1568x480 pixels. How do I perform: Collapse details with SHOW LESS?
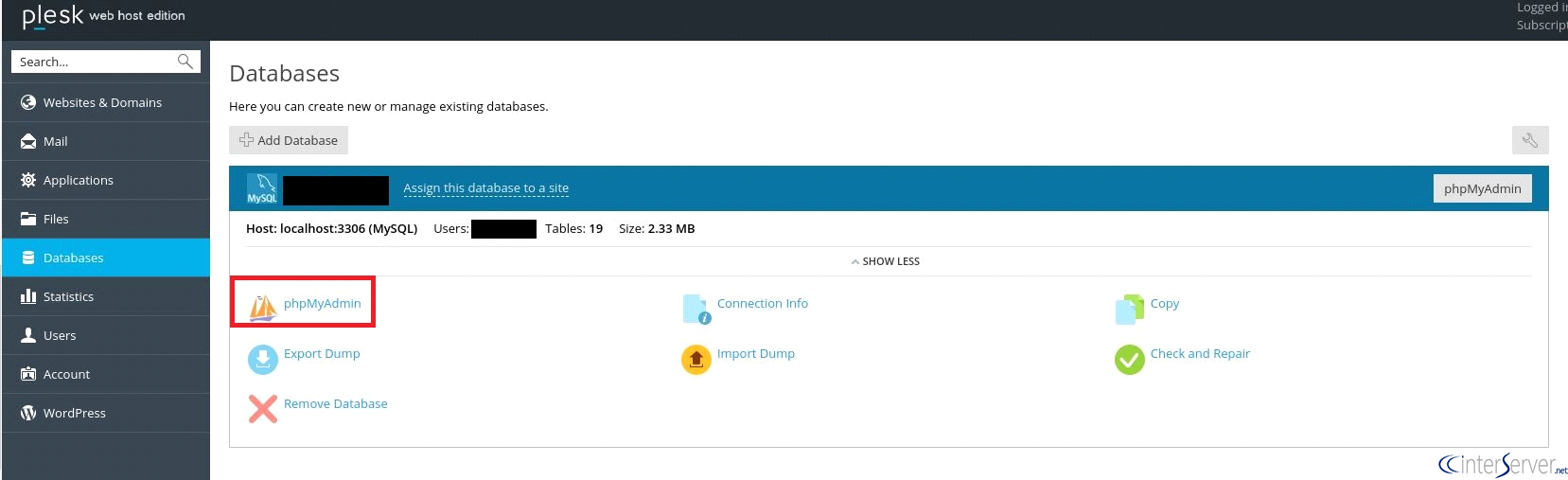coord(886,261)
